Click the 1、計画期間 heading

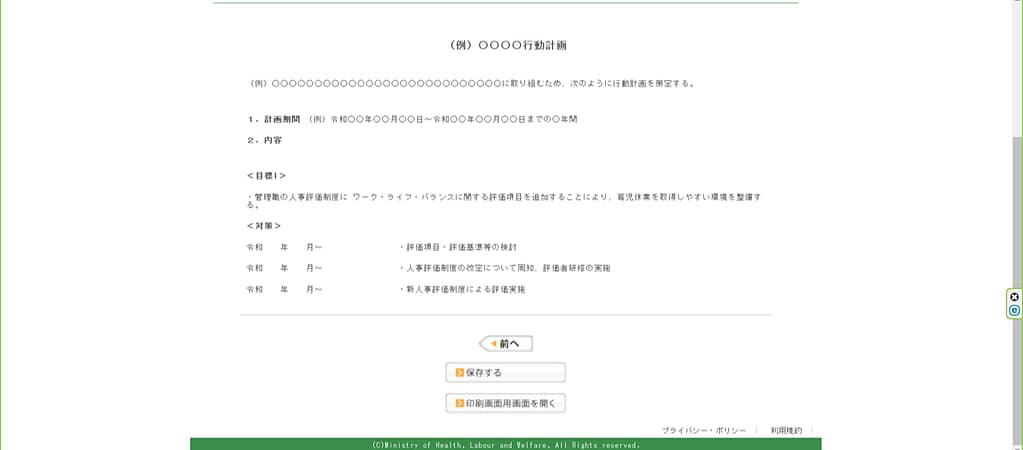point(272,119)
